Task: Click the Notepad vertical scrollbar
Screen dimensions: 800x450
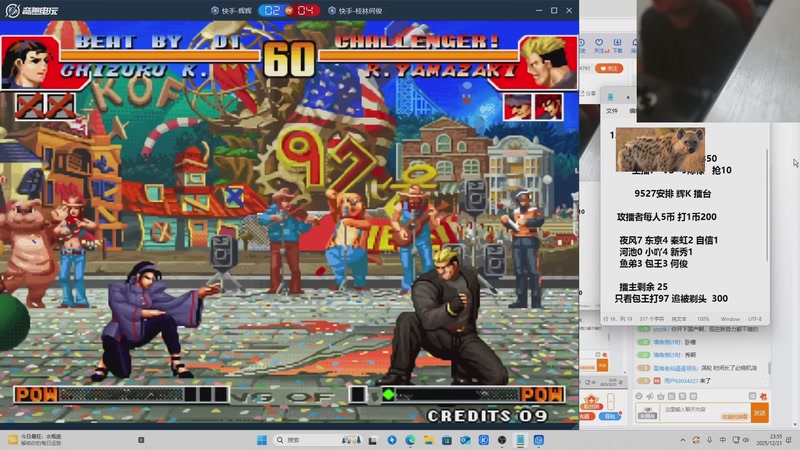Action: [767, 205]
